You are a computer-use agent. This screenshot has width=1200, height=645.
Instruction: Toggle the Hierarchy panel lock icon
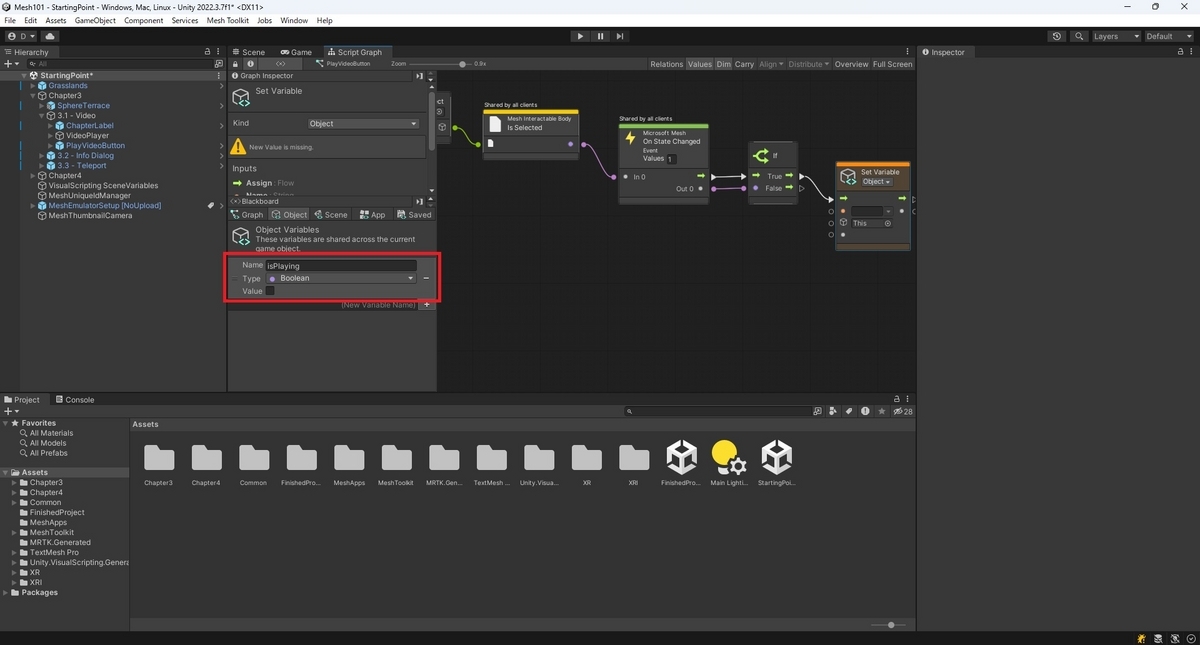click(207, 52)
